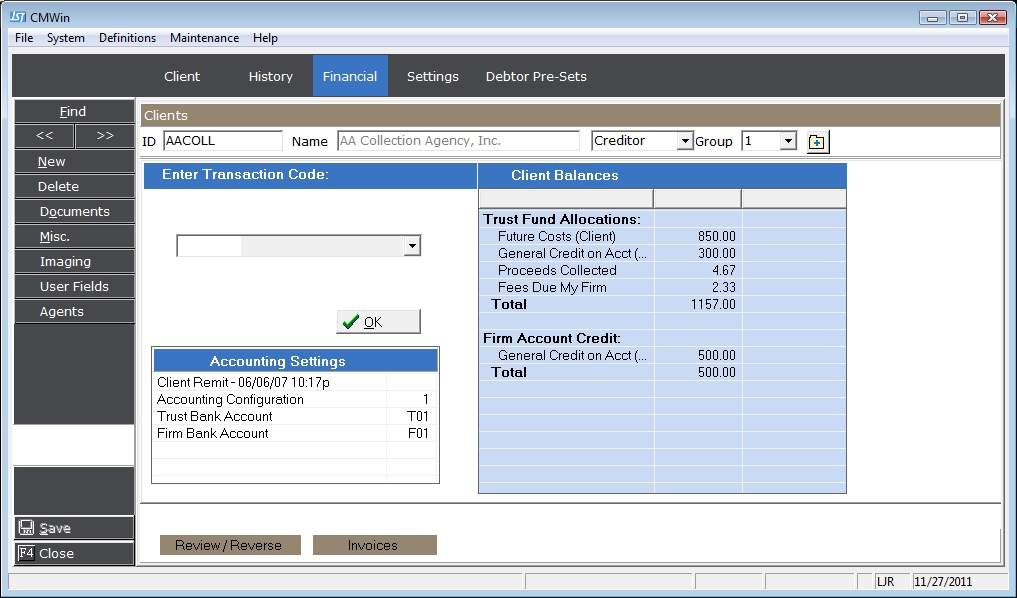
Task: Open the Review / Reverse screen
Action: point(228,545)
